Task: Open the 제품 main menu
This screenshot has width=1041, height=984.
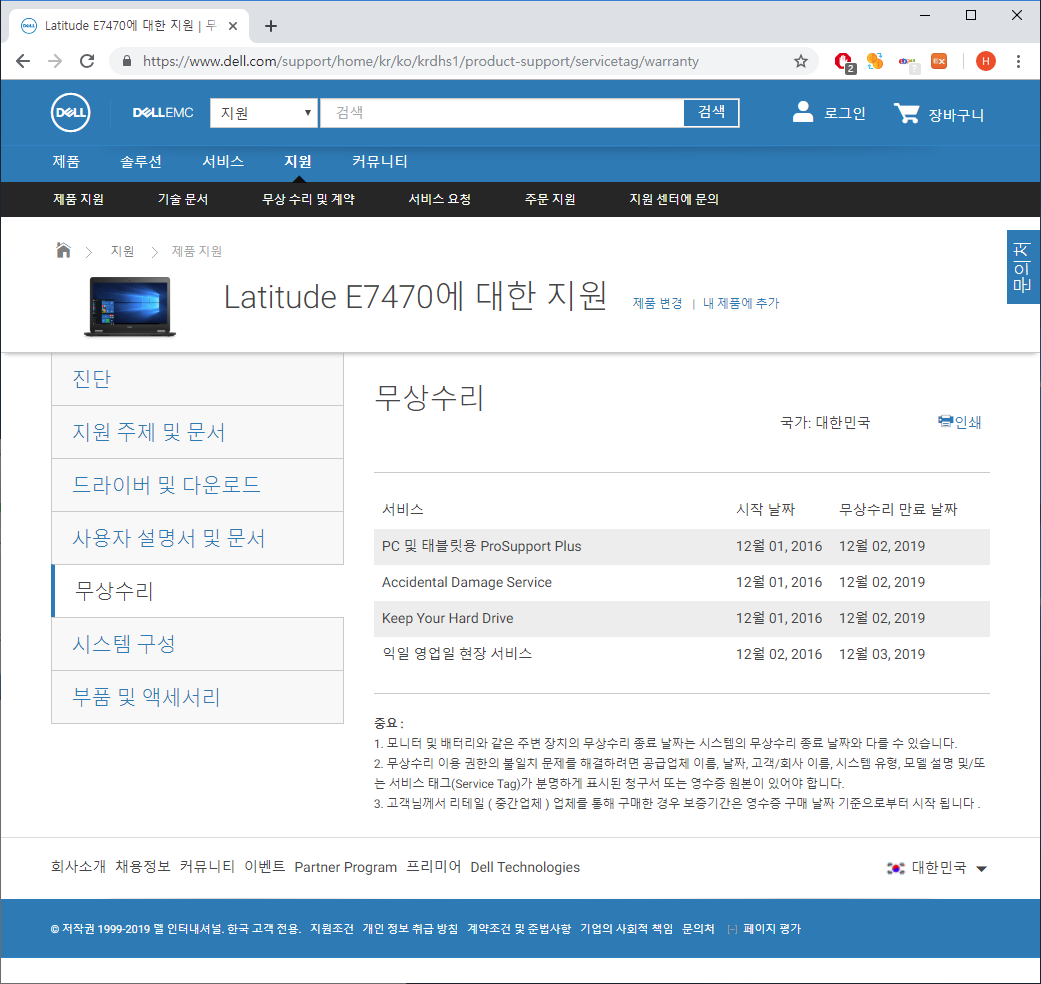Action: click(x=66, y=161)
